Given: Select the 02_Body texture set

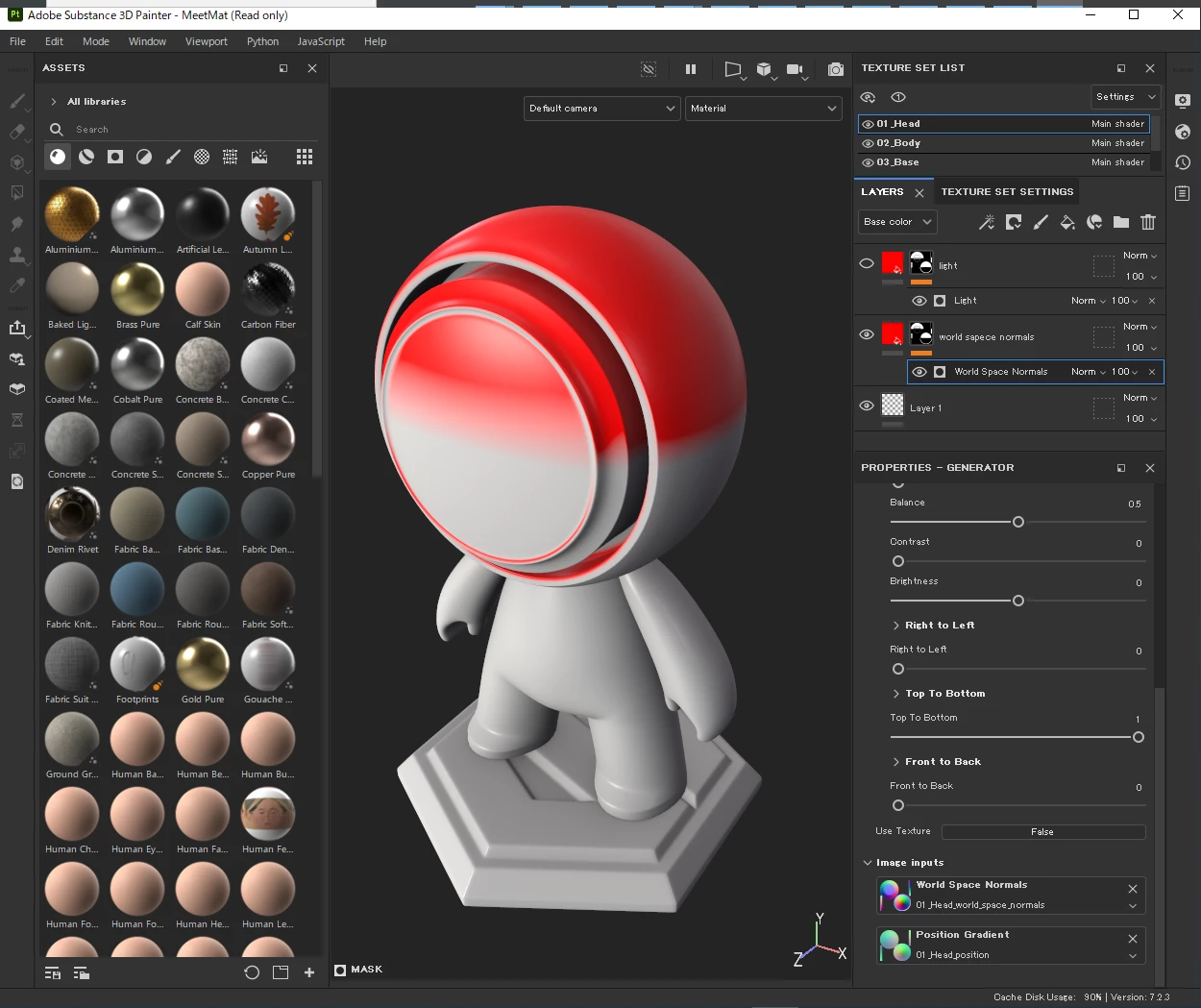Looking at the screenshot, I should tap(1003, 143).
